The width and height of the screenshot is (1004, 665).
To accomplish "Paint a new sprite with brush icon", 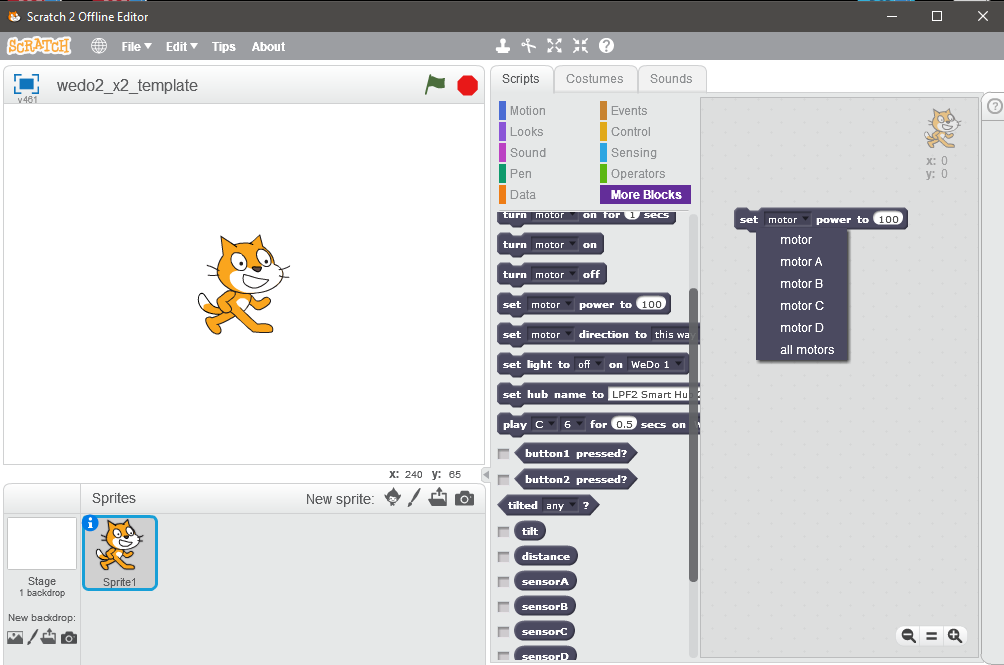I will tap(414, 497).
